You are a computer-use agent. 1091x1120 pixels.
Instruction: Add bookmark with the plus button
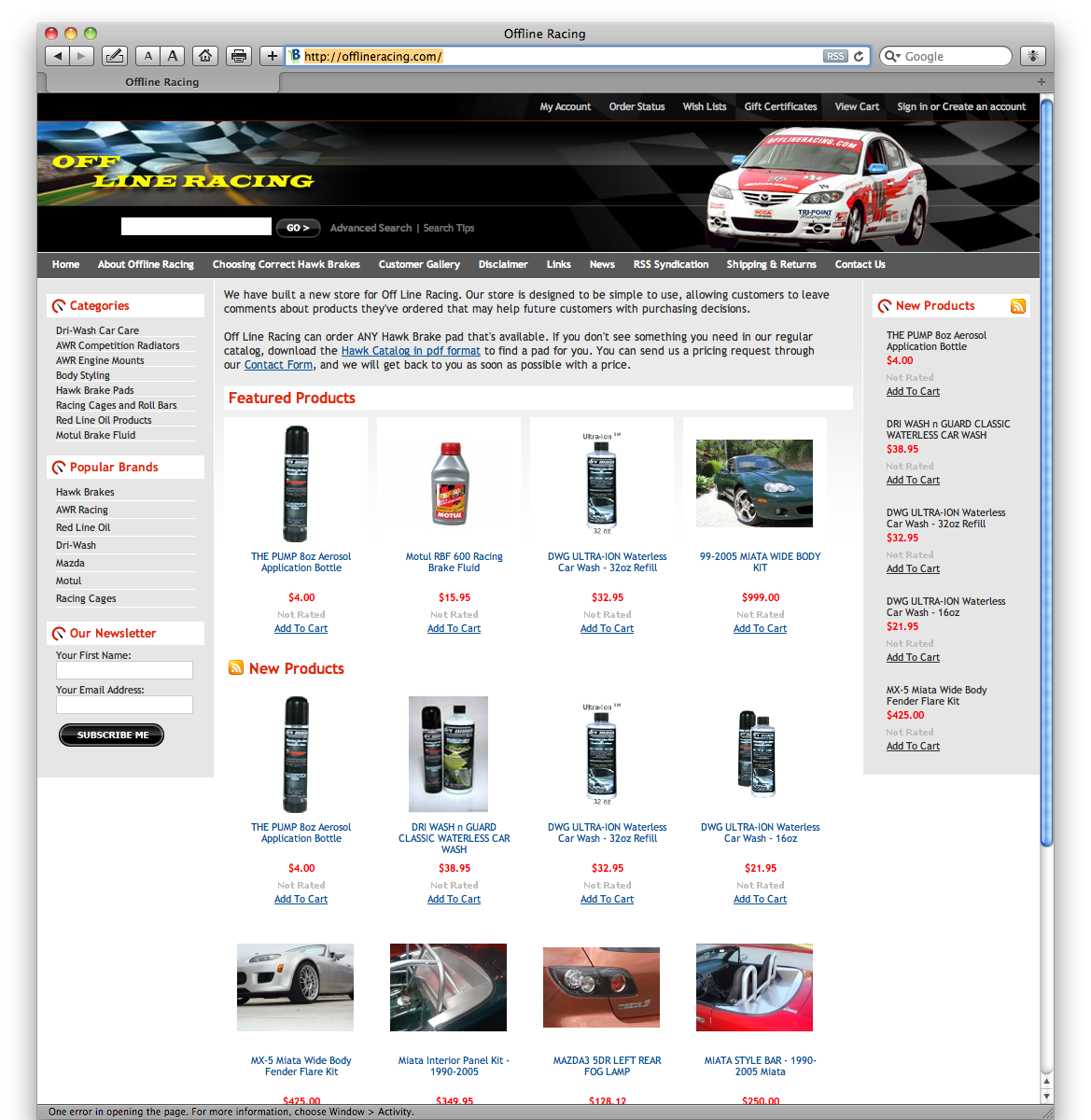click(x=272, y=56)
